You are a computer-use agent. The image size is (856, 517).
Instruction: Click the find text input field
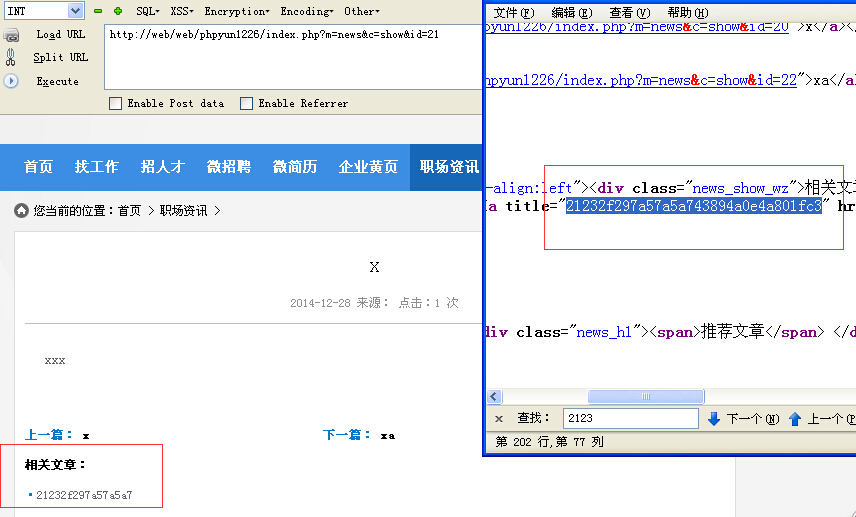pyautogui.click(x=630, y=419)
